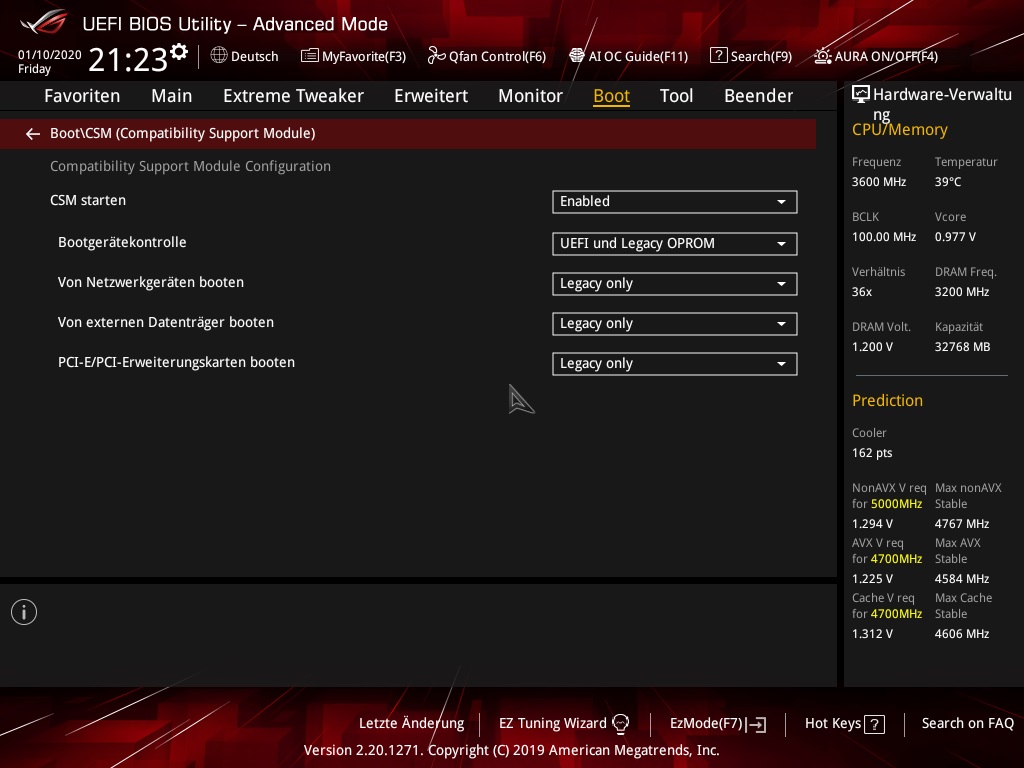Click the info circle icon
The image size is (1024, 768).
(x=24, y=612)
